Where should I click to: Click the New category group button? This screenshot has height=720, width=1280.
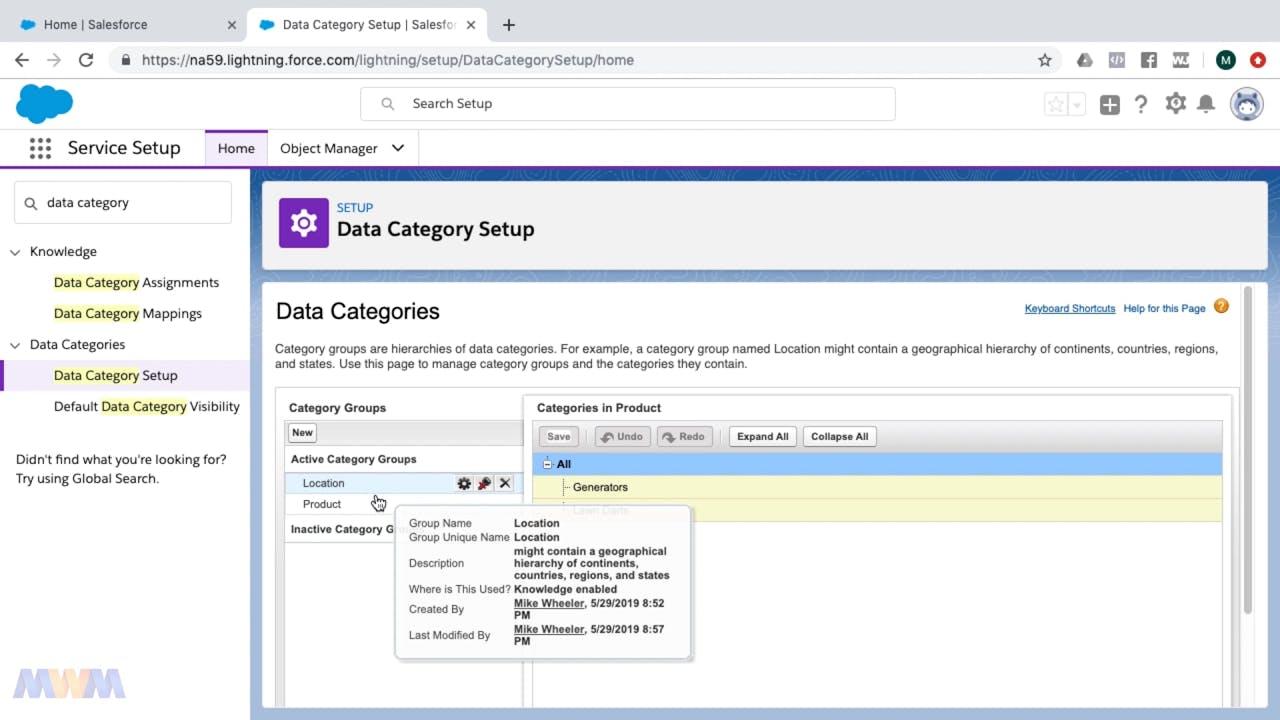coord(302,433)
